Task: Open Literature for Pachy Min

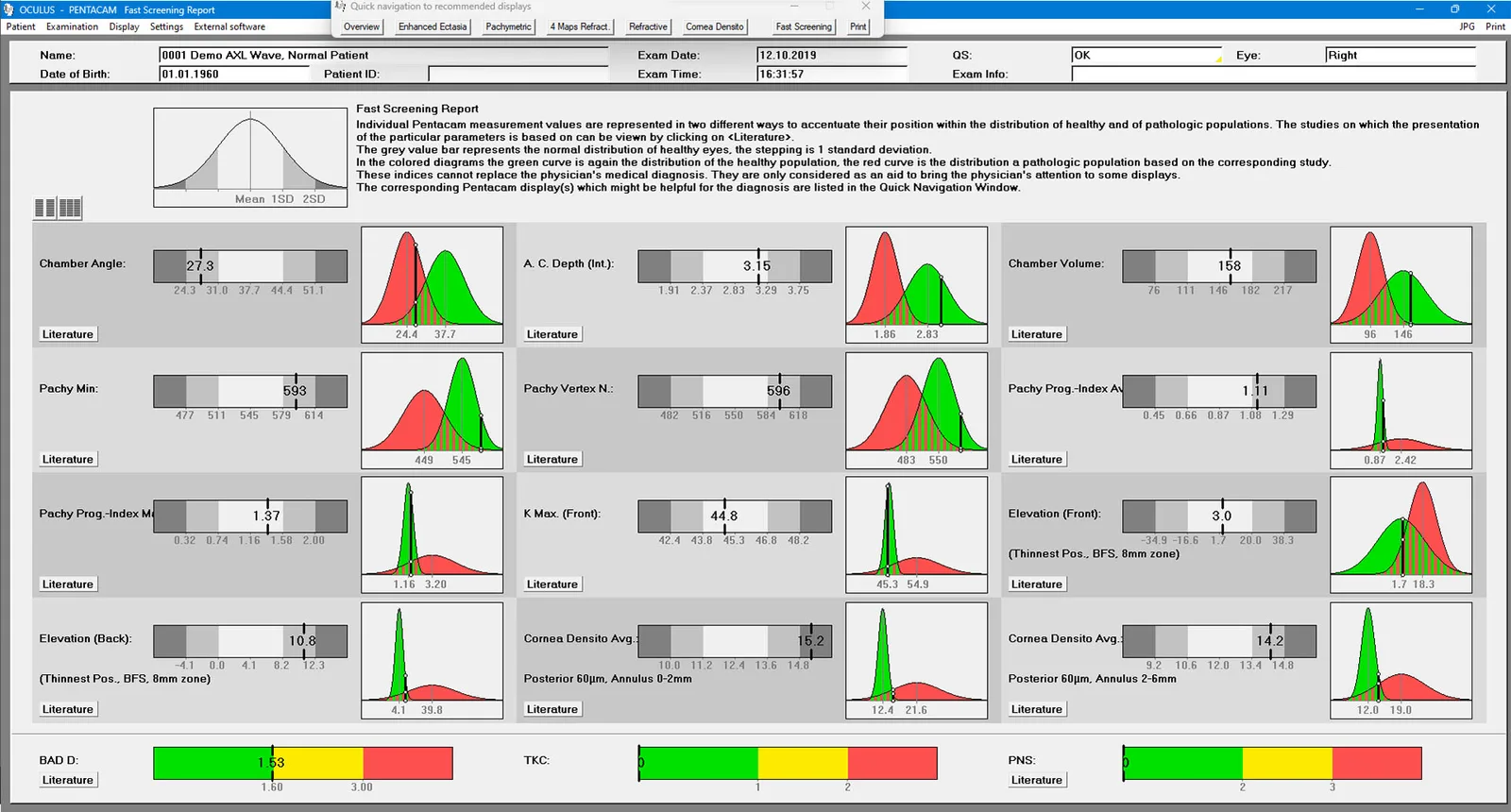Action: pos(68,459)
